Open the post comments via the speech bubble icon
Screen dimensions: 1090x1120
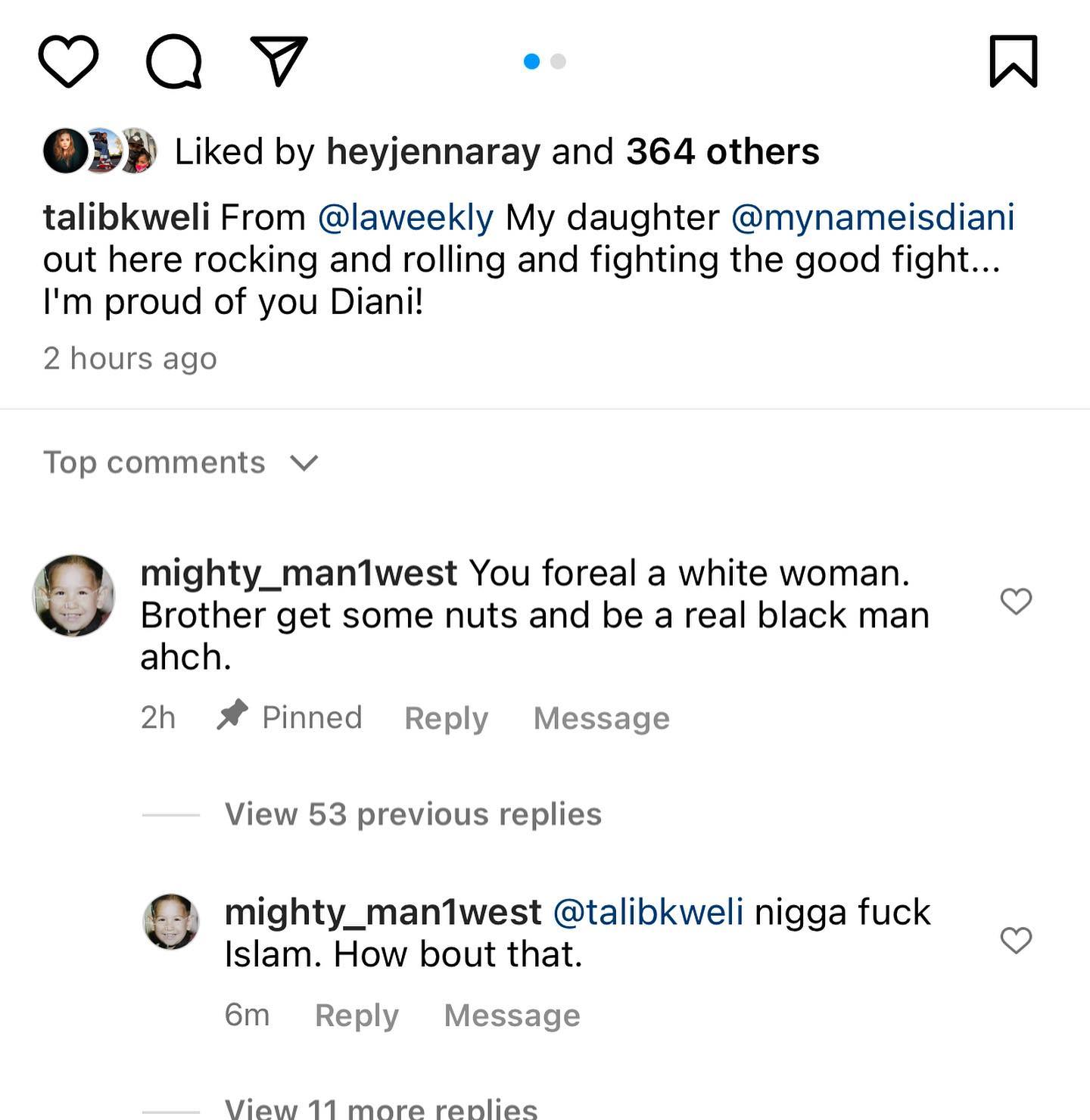[x=173, y=61]
